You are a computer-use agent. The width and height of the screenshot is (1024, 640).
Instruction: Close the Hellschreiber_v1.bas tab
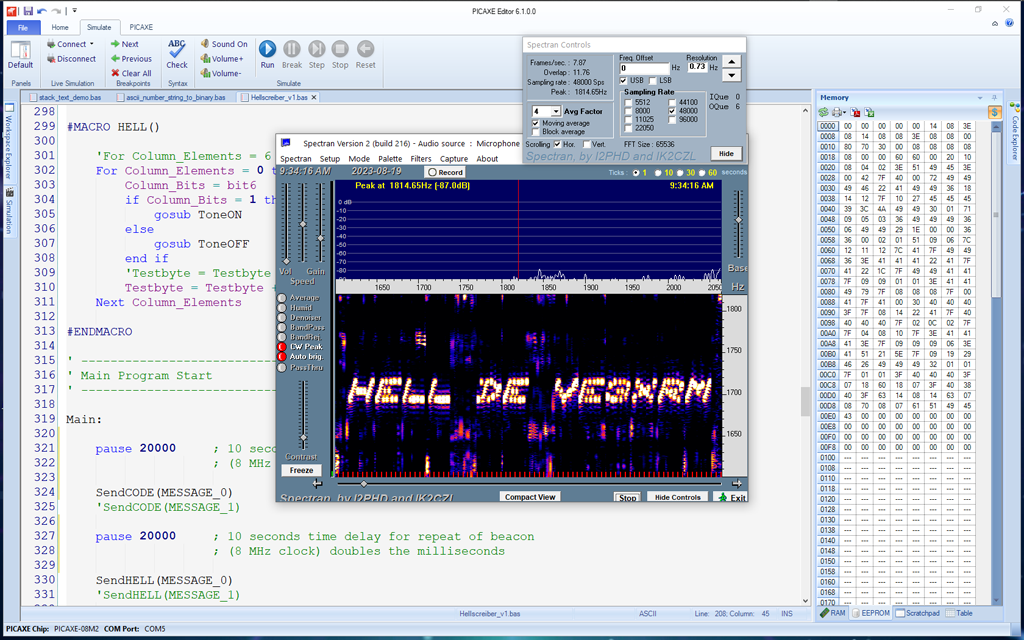coord(313,97)
